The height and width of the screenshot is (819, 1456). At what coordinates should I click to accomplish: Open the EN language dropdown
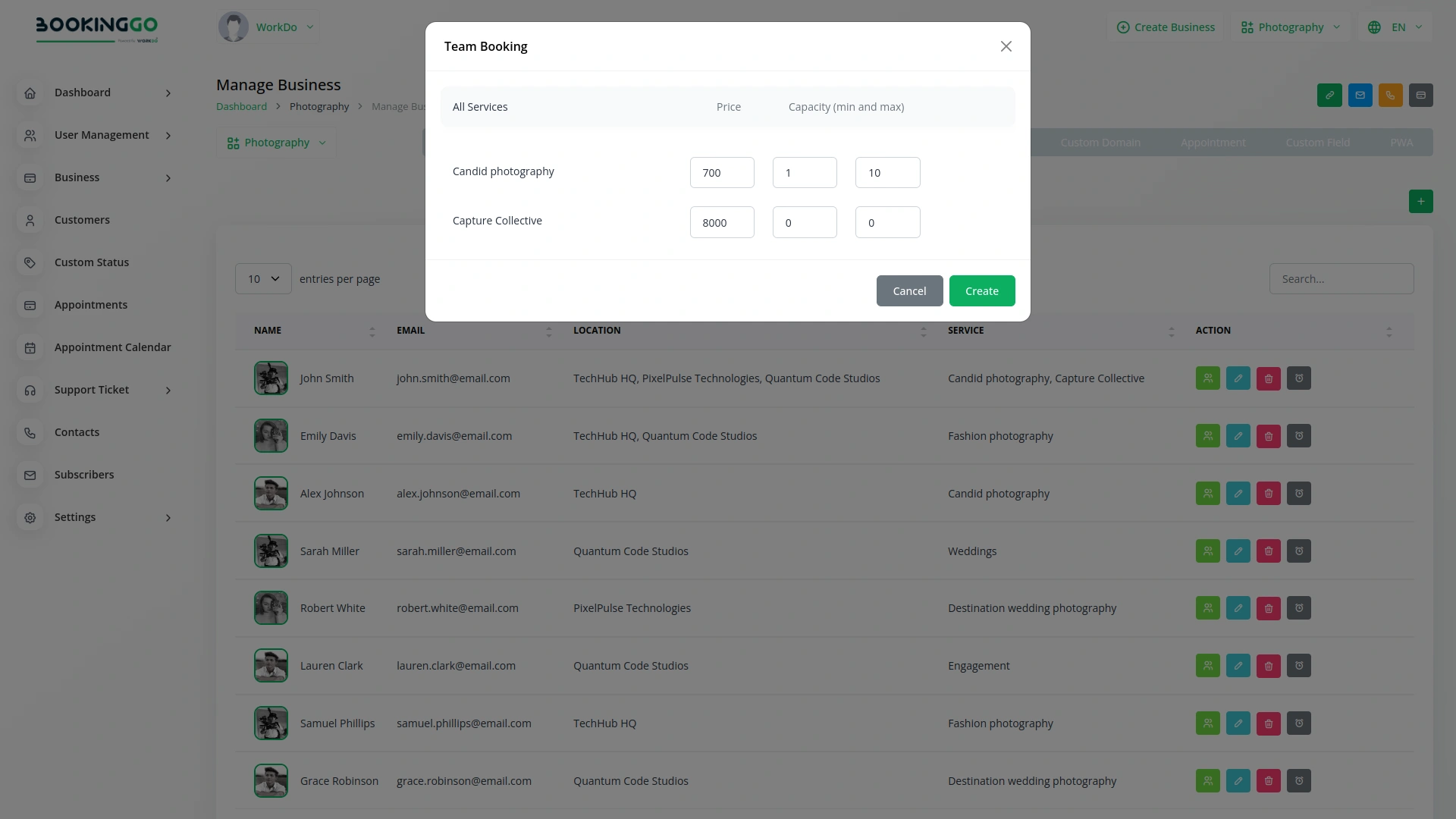coord(1395,27)
